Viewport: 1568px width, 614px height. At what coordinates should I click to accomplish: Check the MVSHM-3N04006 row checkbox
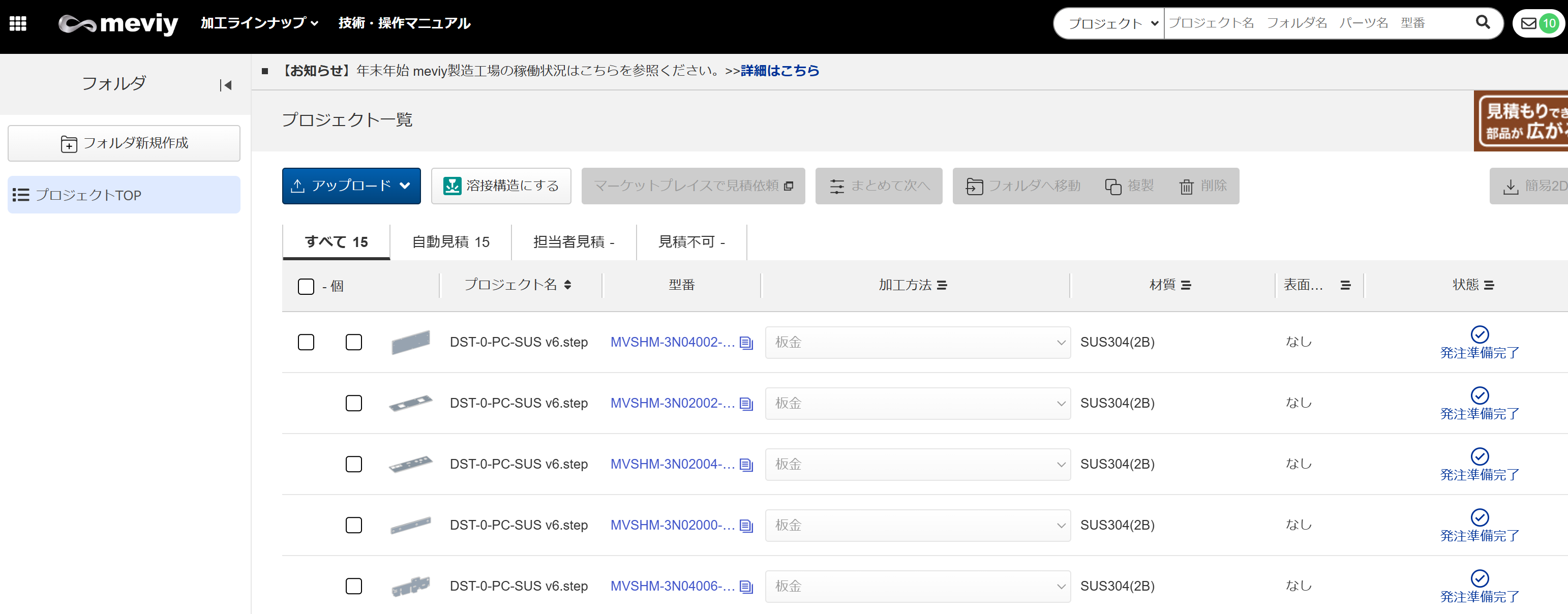point(354,586)
